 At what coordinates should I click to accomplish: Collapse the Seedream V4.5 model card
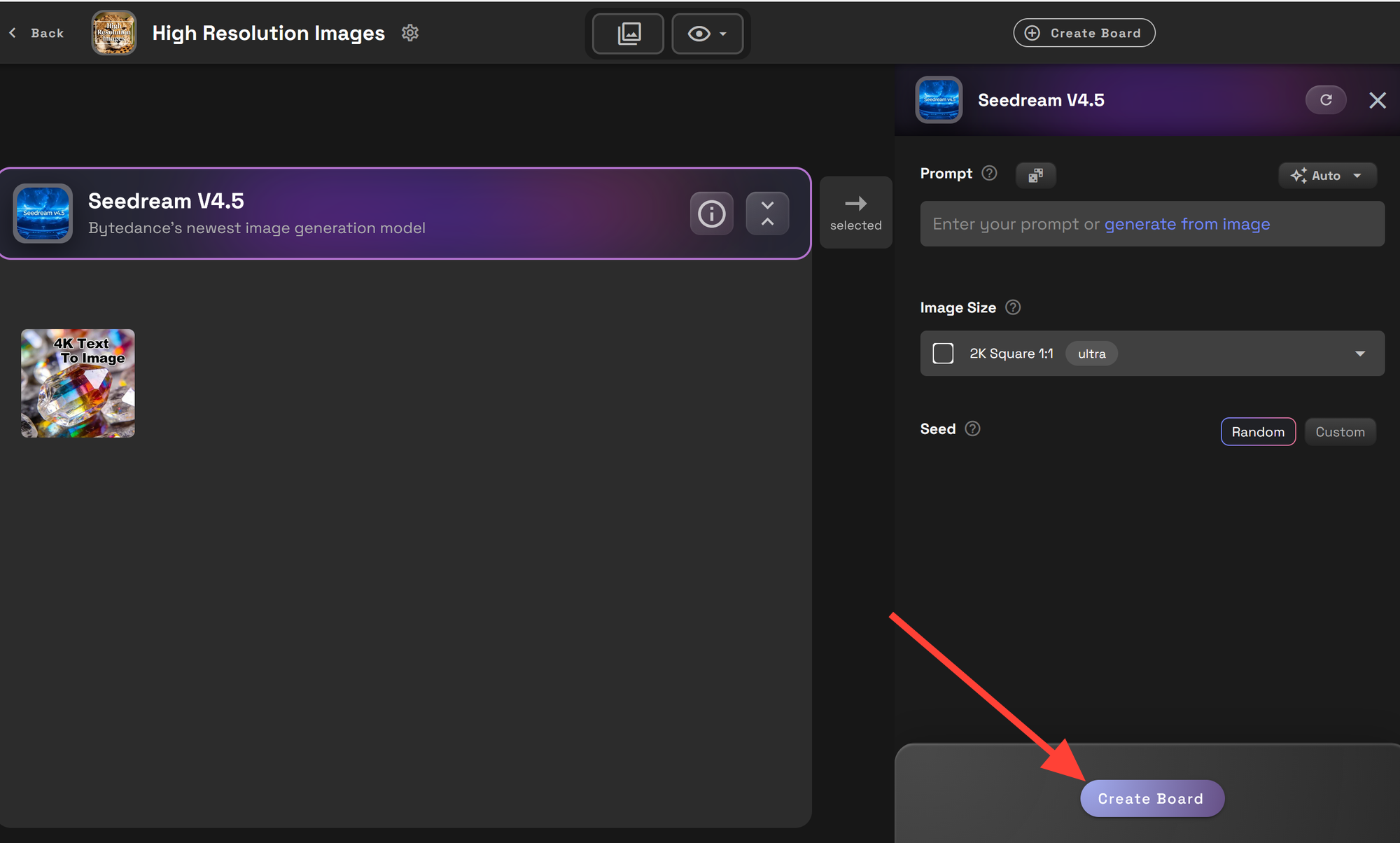point(767,214)
